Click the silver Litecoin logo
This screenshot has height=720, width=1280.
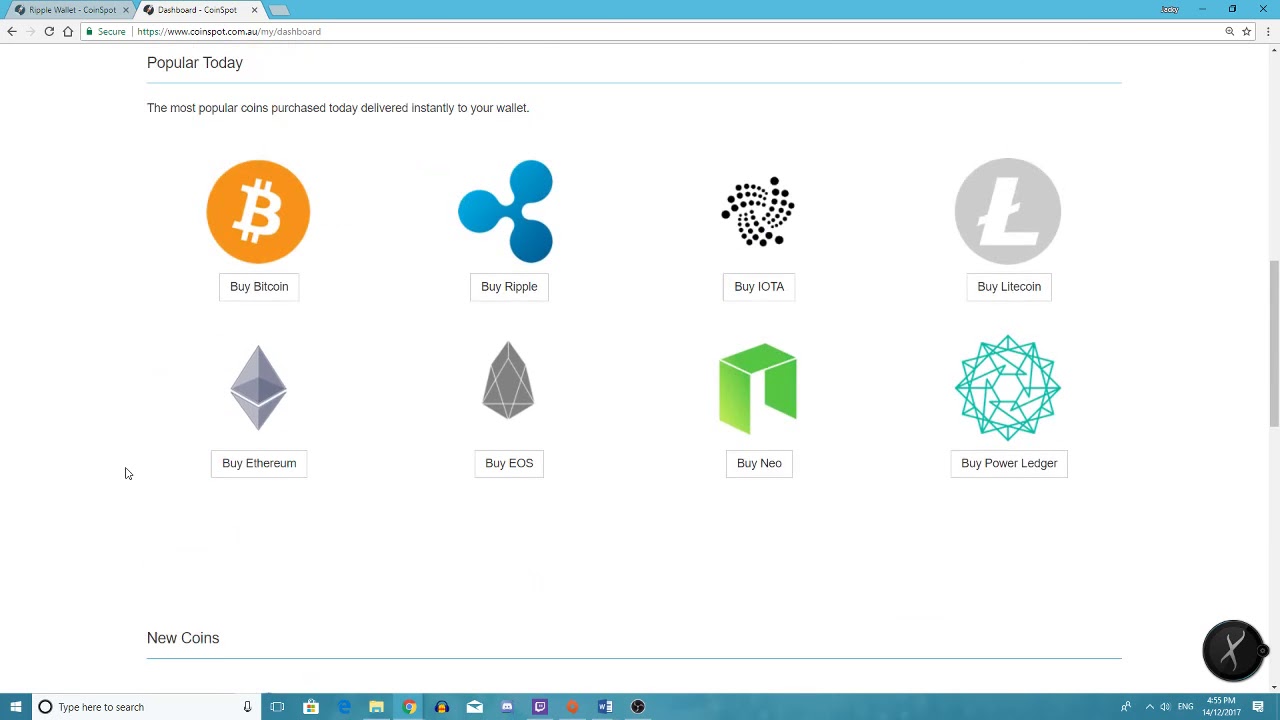coord(1008,211)
